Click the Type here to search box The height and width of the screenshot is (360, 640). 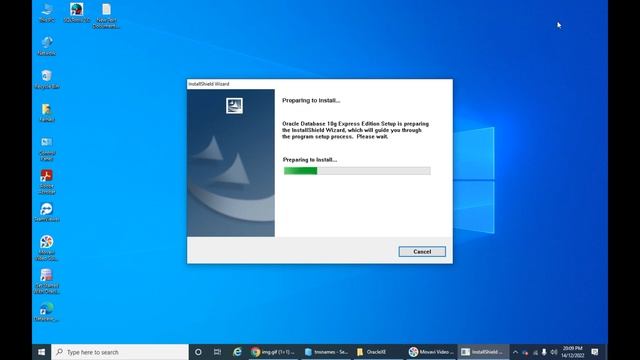[x=120, y=352]
